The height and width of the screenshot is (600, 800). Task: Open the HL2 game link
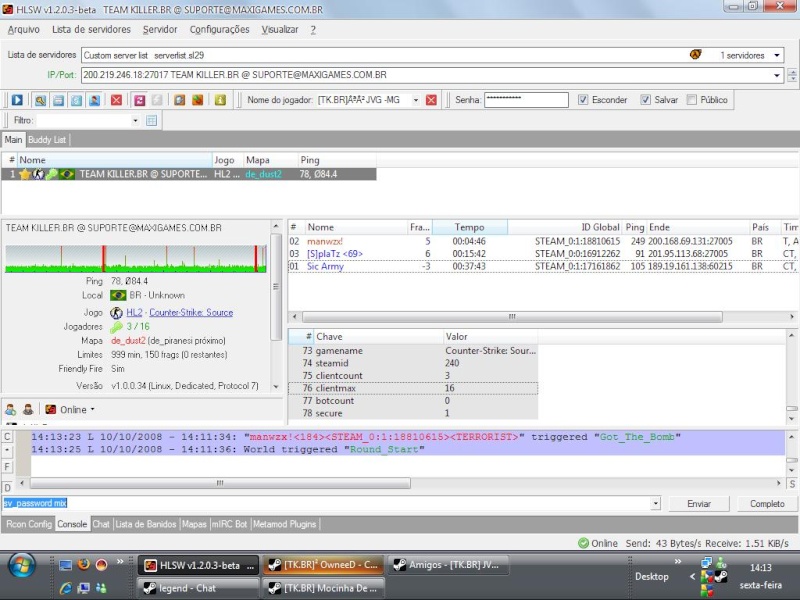[134, 312]
